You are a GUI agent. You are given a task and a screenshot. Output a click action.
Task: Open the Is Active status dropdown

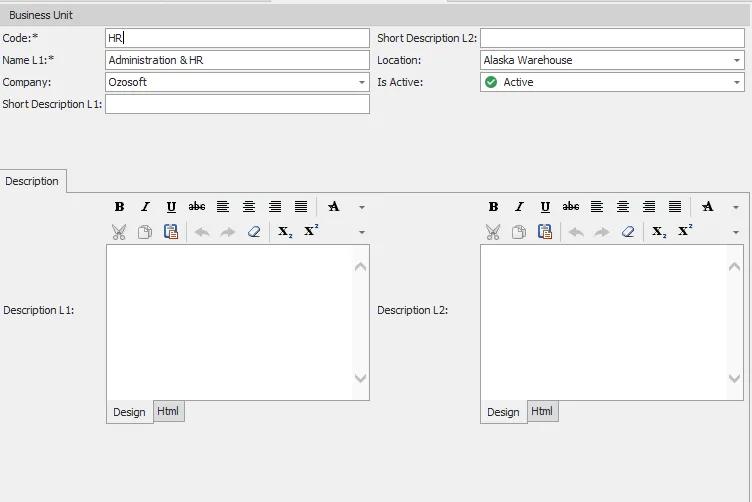pyautogui.click(x=737, y=82)
